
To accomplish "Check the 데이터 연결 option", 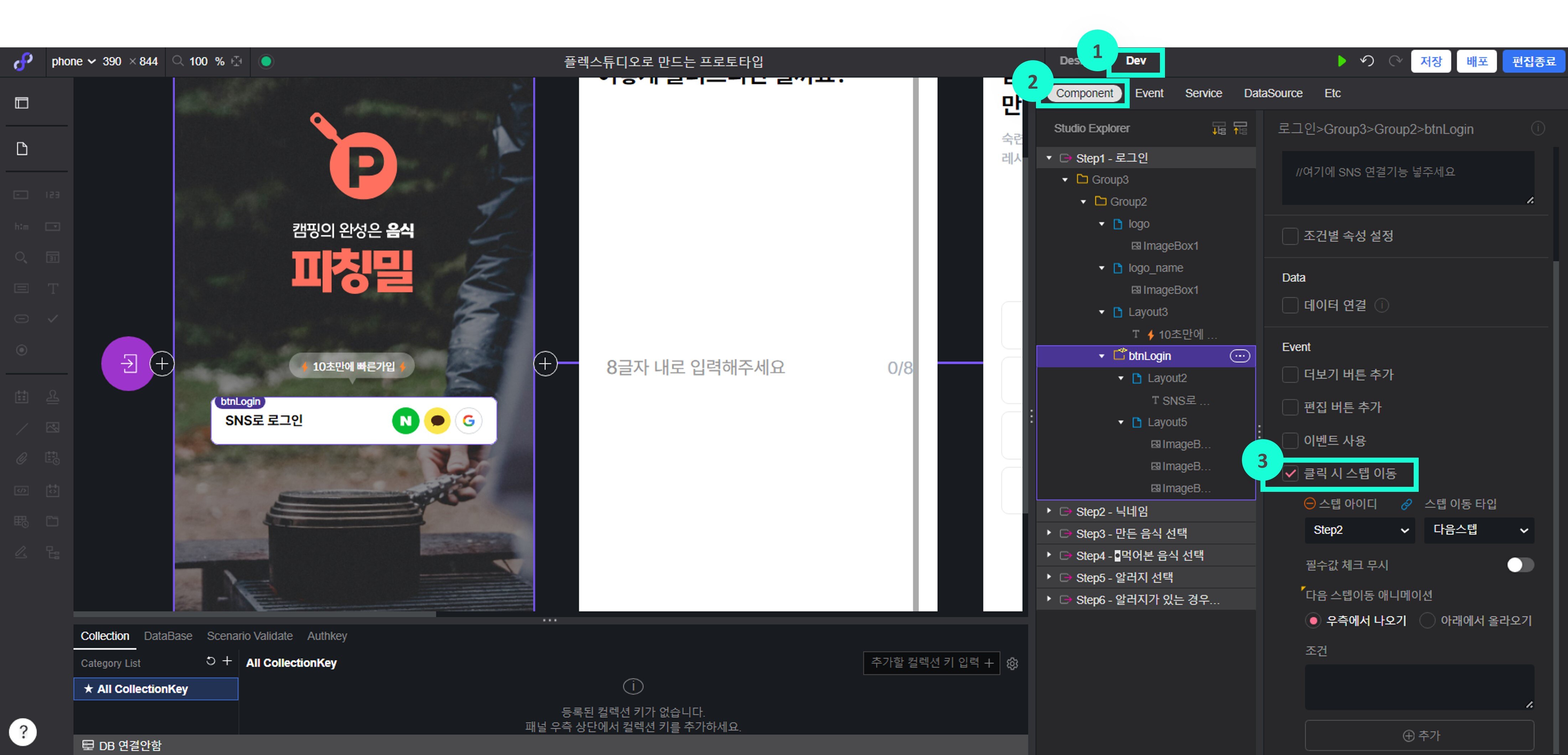I will coord(1290,306).
